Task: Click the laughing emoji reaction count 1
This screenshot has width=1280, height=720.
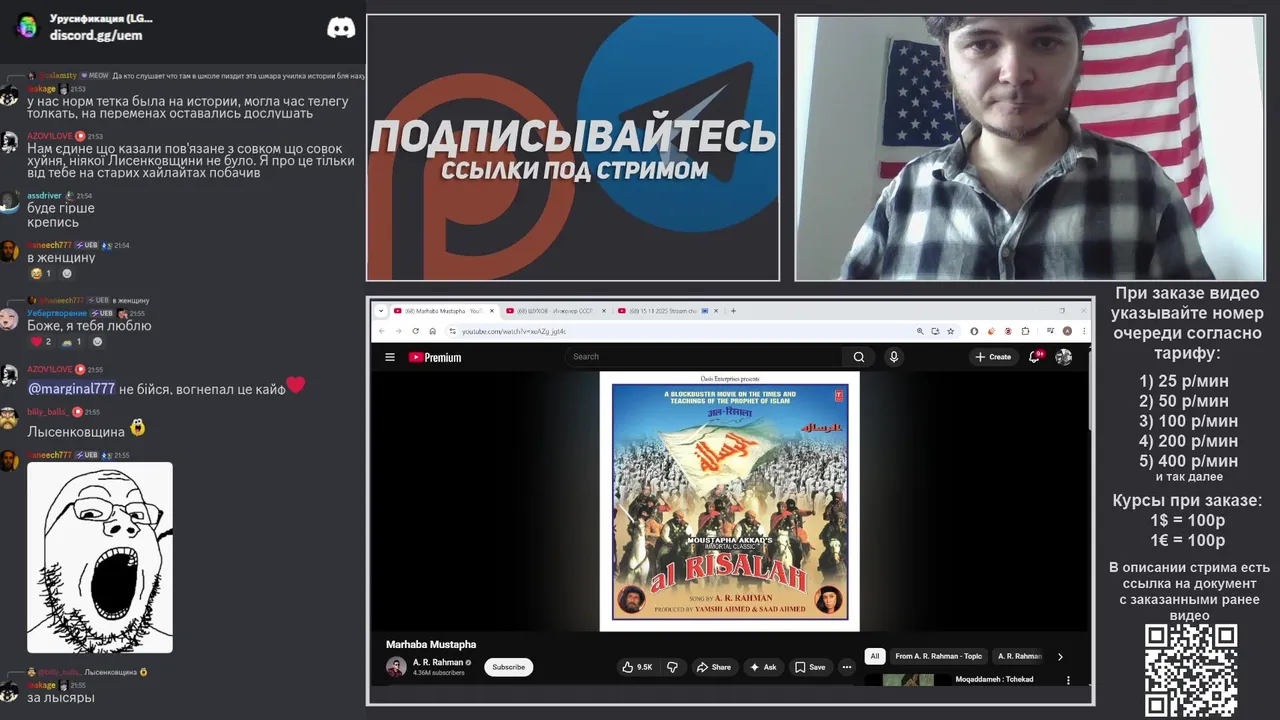Action: [x=40, y=273]
